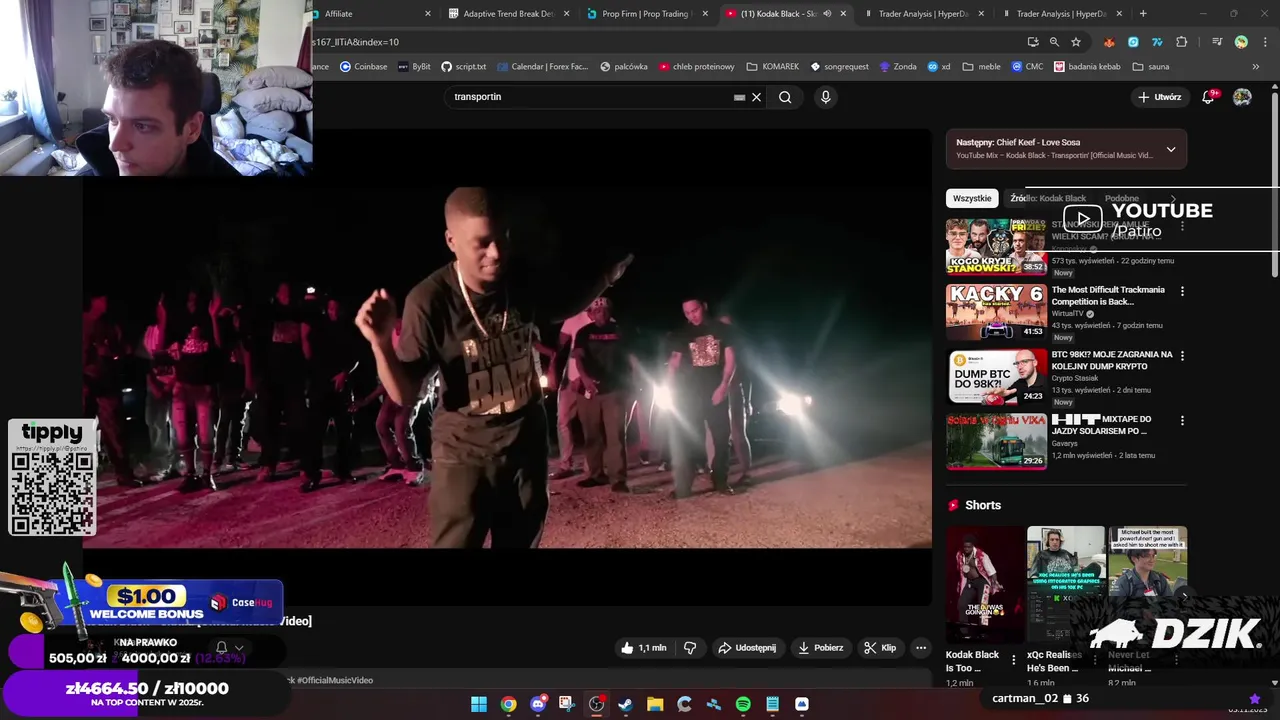Create a clip with Klip button

[x=880, y=648]
